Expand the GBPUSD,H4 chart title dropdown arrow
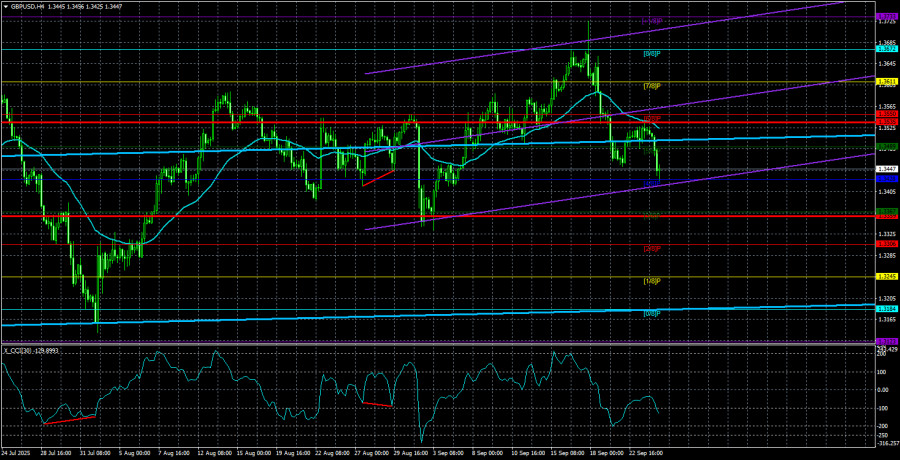900x460 pixels. pyautogui.click(x=5, y=6)
